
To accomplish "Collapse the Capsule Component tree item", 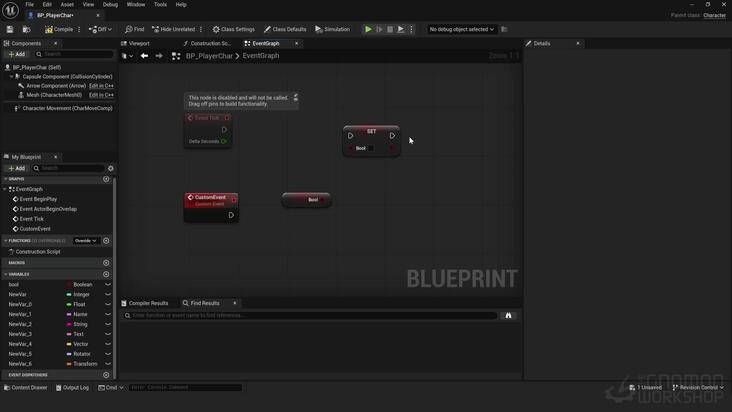I will (x=11, y=77).
